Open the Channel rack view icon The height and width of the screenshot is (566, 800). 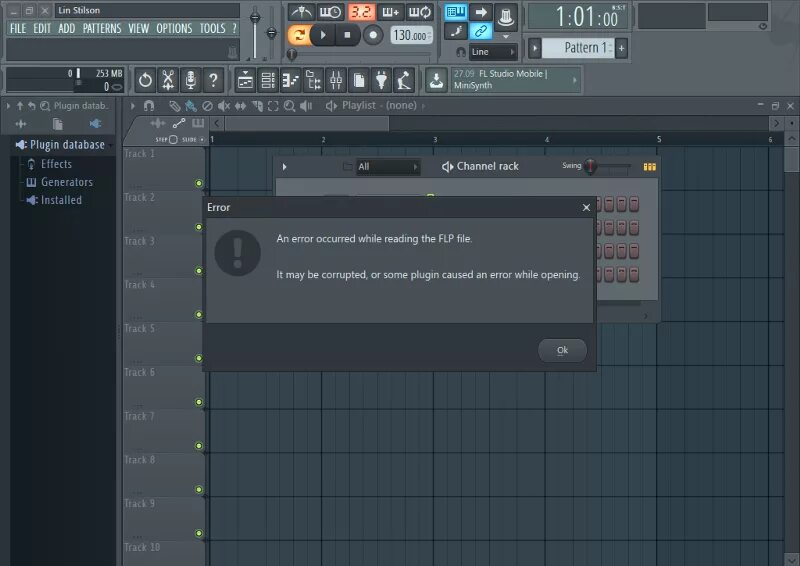(268, 80)
